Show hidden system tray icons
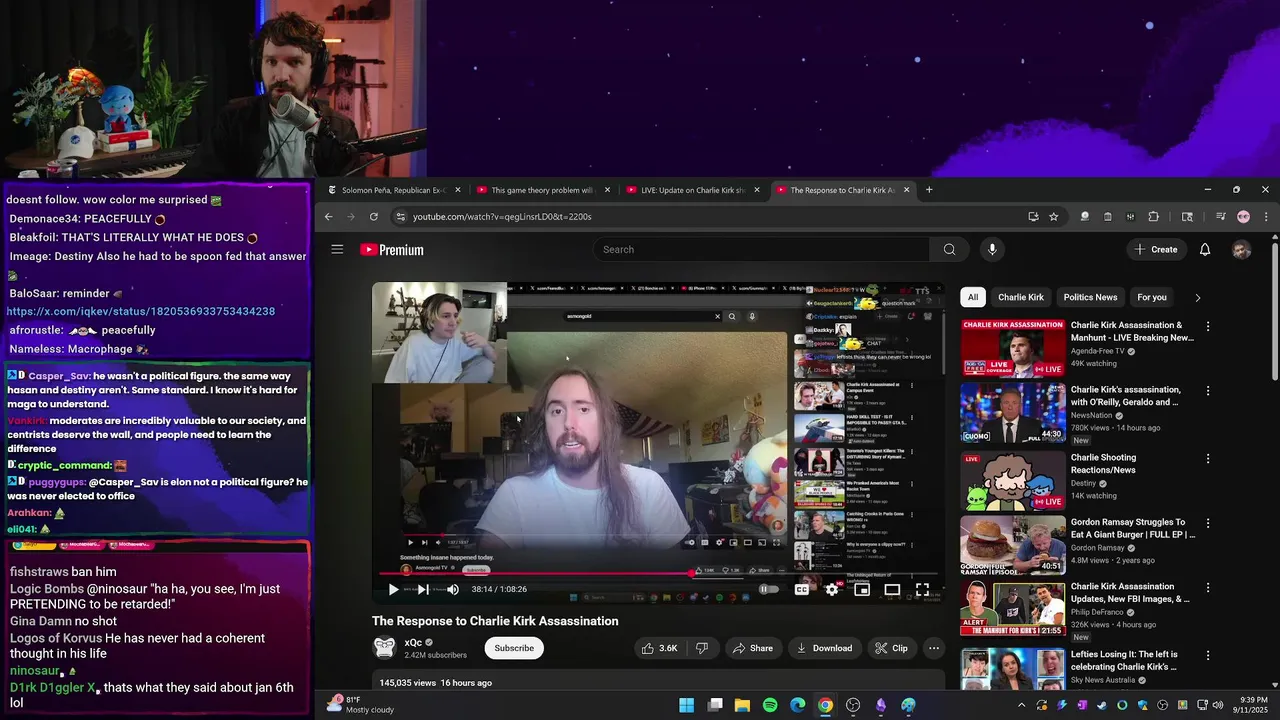 coord(1021,705)
